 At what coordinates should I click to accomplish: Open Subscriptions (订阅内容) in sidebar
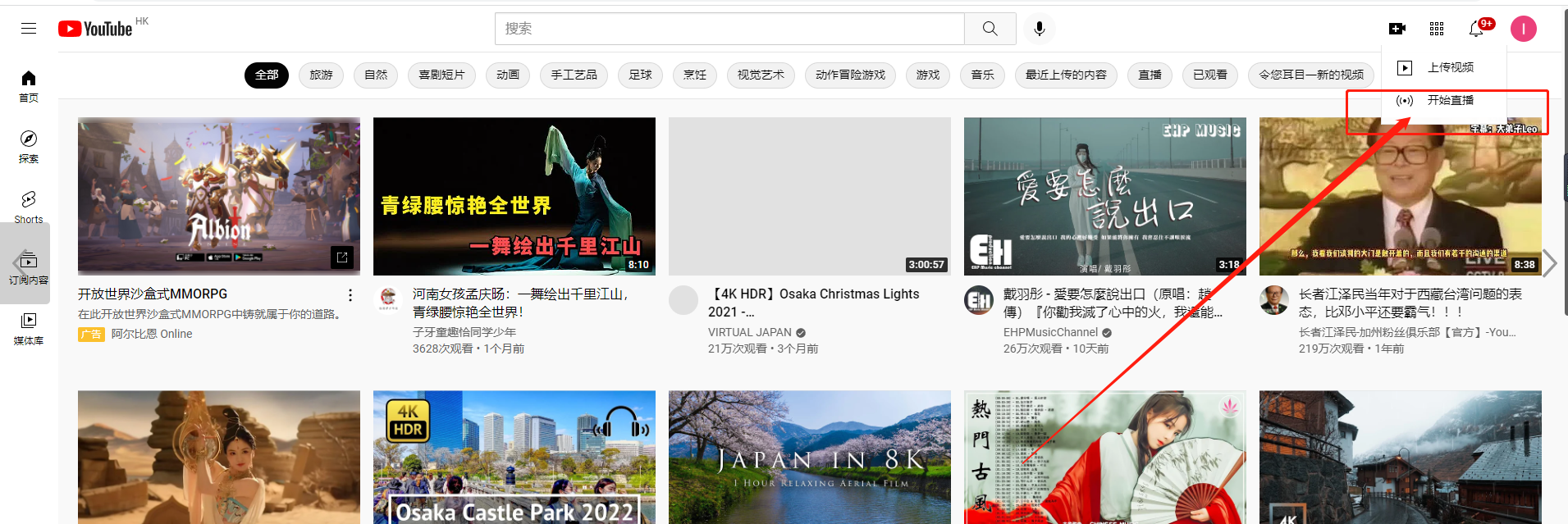pos(29,268)
